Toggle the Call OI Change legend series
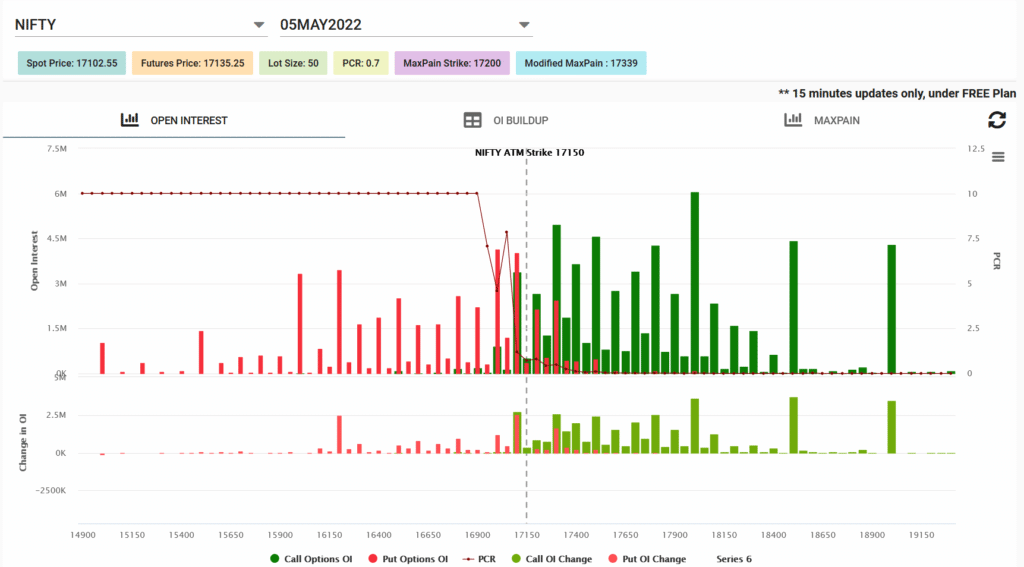 click(552, 559)
